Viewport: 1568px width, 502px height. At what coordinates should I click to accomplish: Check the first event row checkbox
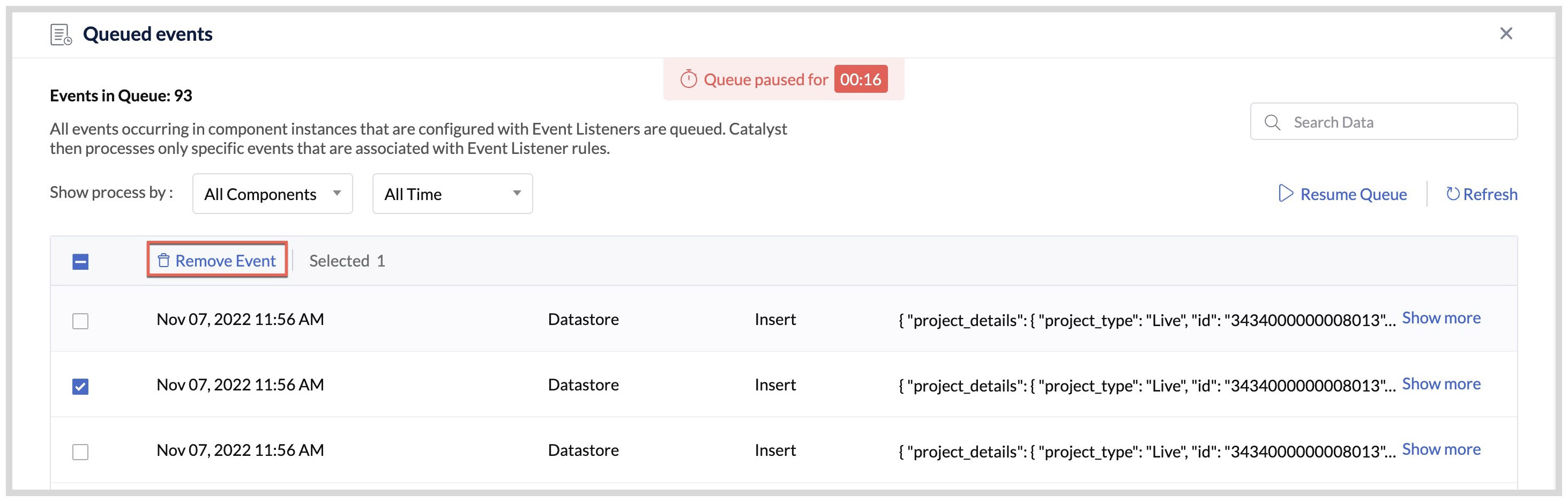pyautogui.click(x=81, y=320)
